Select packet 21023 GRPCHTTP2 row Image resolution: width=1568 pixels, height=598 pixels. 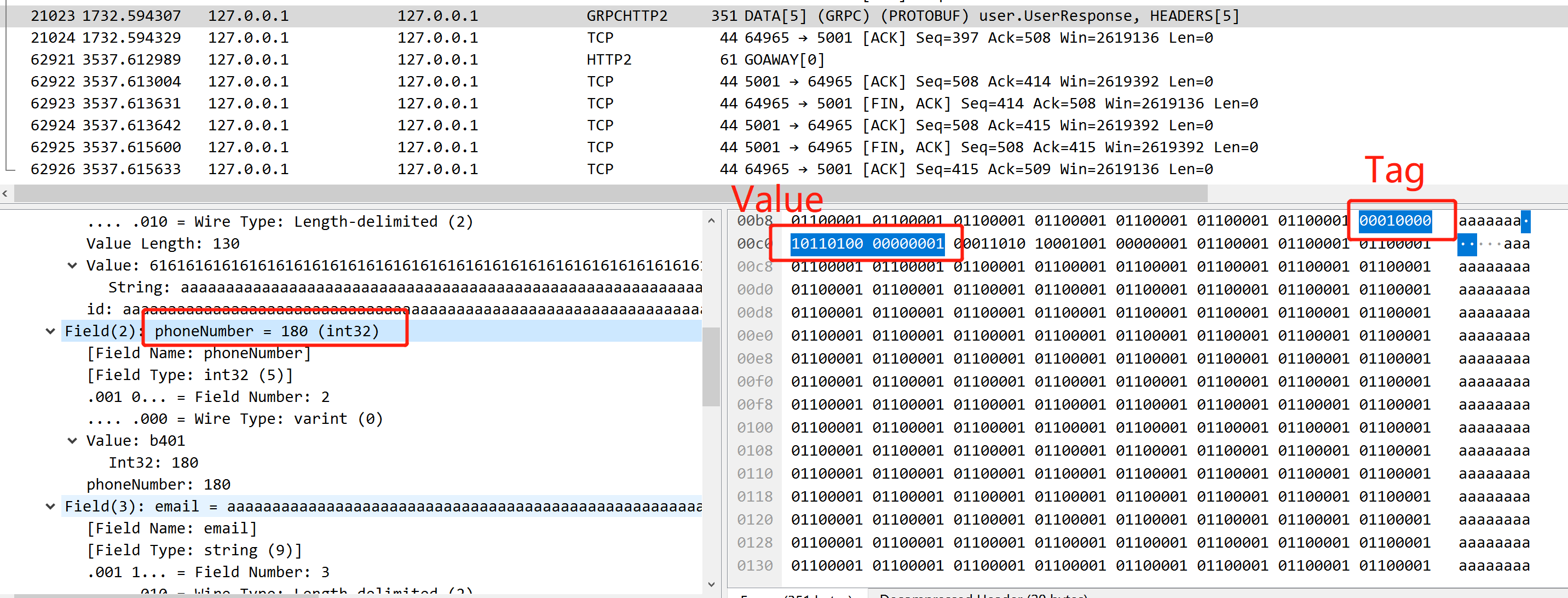click(x=784, y=16)
